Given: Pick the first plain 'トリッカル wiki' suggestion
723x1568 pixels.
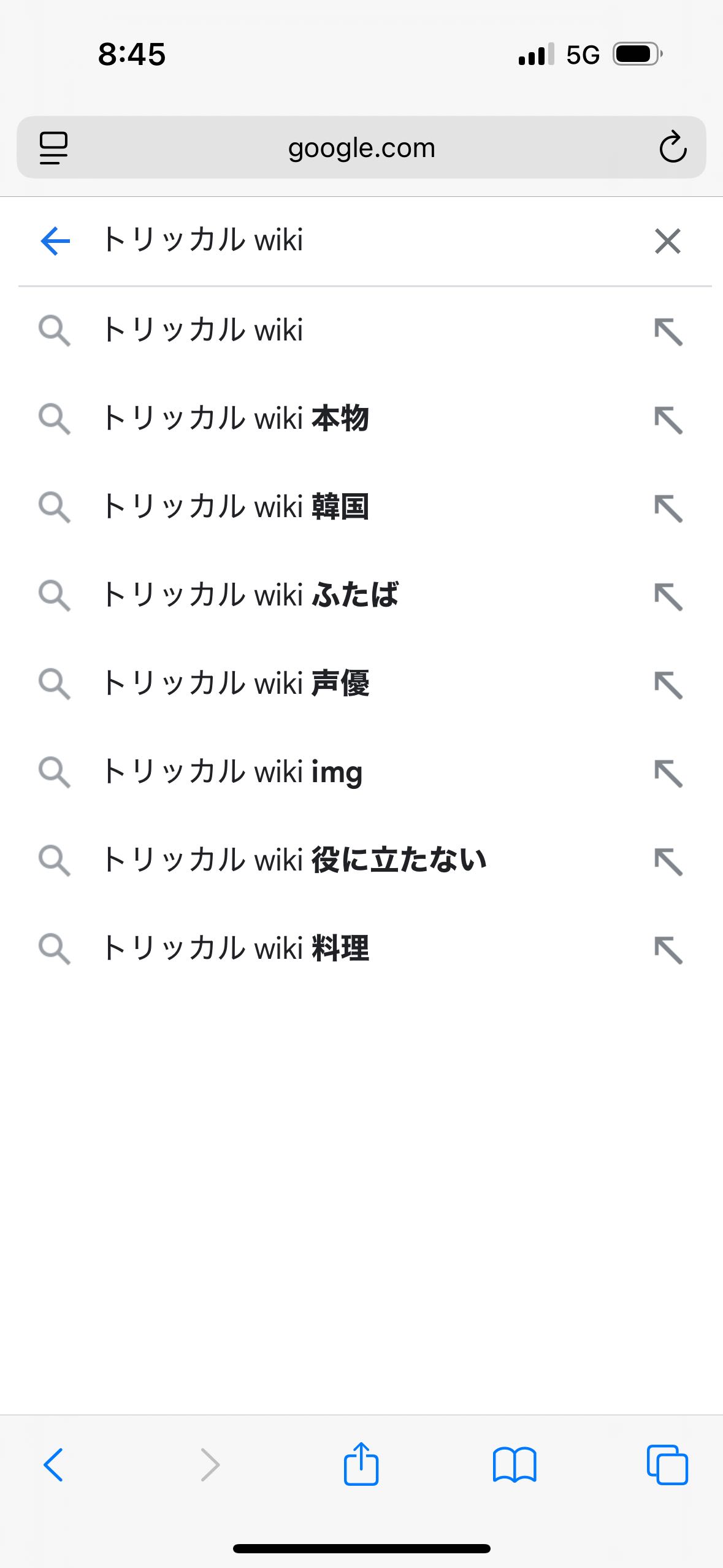Looking at the screenshot, I should [202, 330].
